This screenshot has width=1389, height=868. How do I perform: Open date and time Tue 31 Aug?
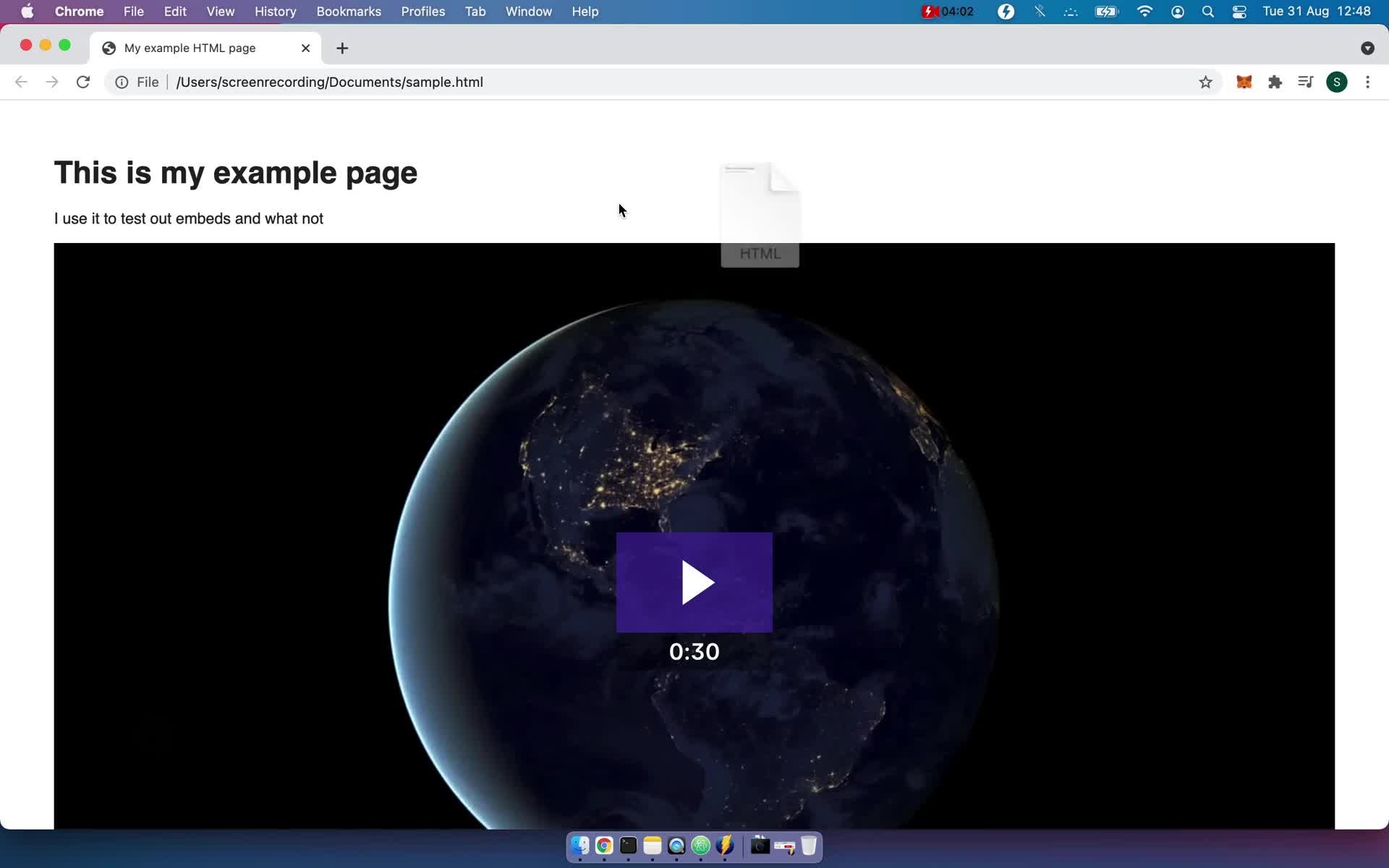point(1316,12)
